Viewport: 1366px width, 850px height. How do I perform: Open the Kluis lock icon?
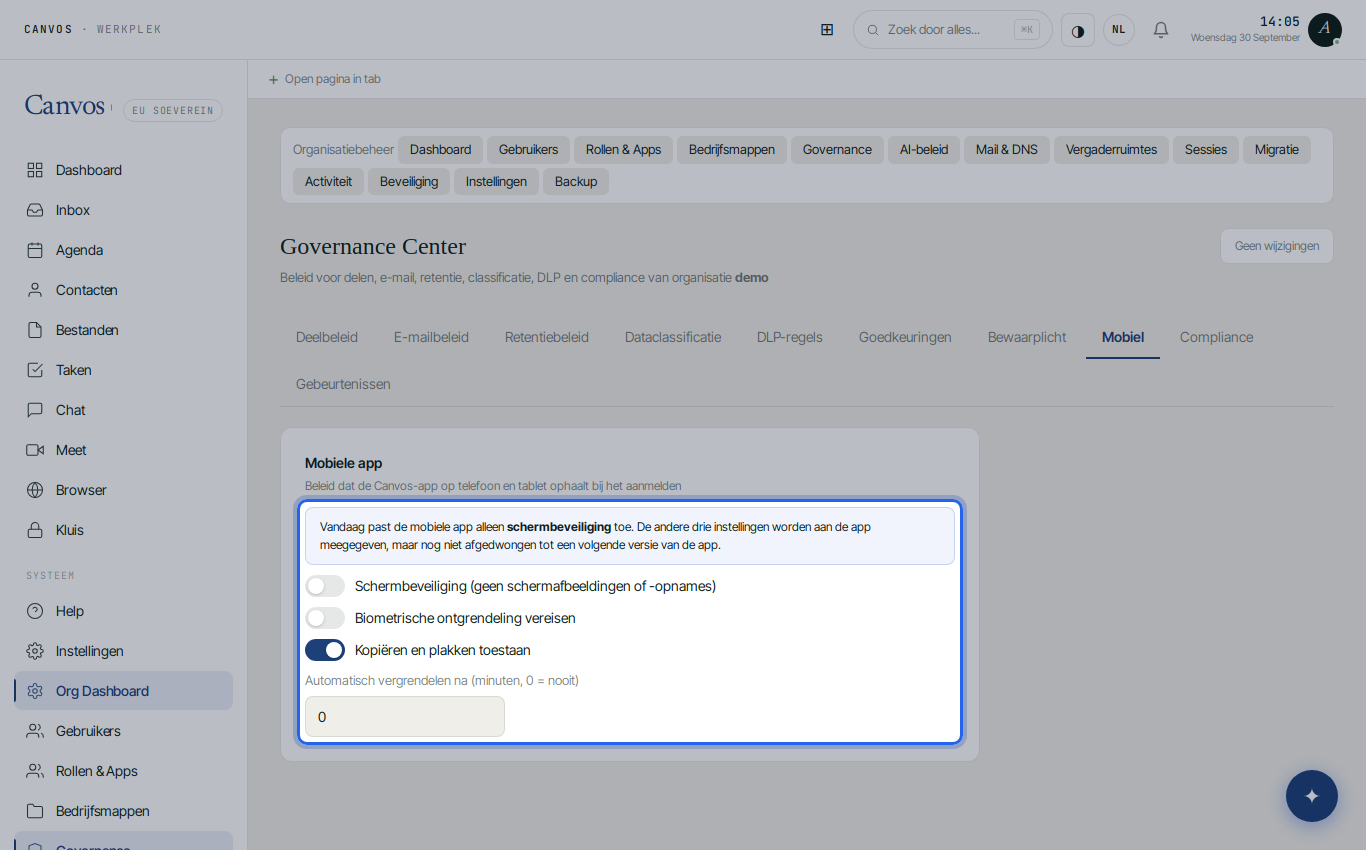tap(35, 530)
